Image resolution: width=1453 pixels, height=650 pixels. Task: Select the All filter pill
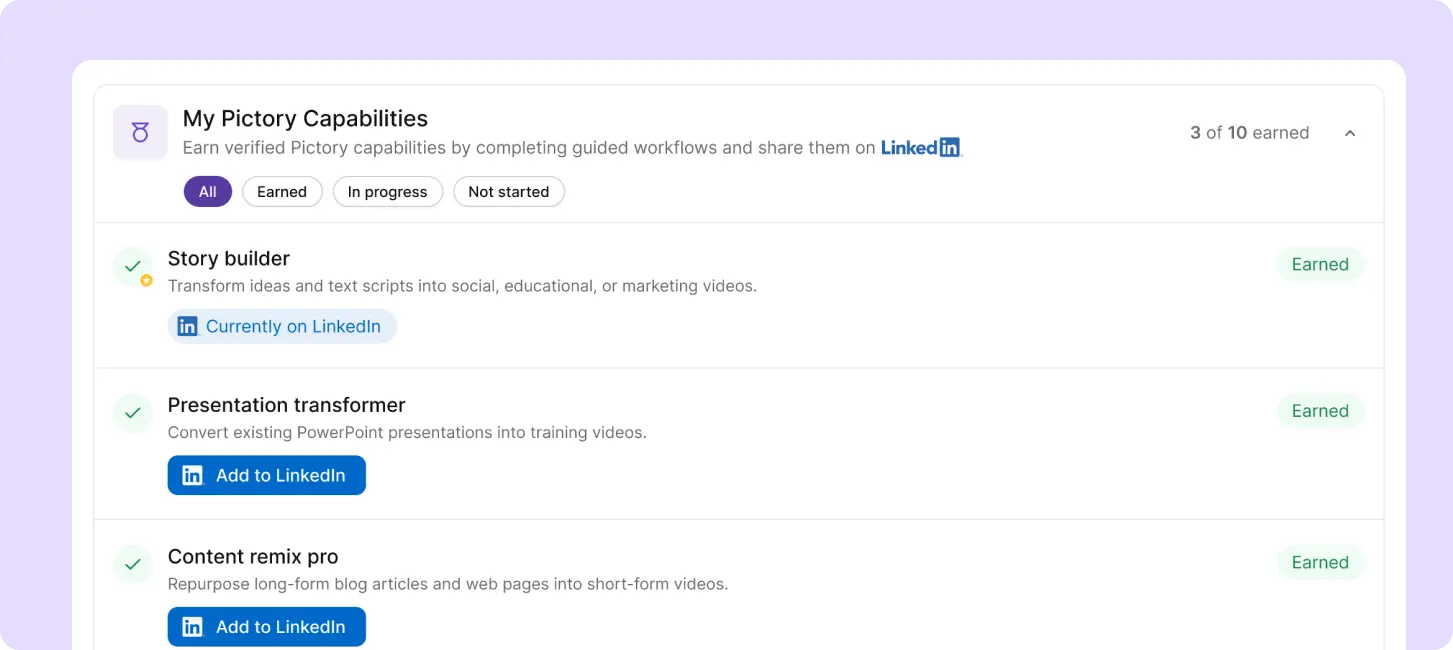point(207,192)
